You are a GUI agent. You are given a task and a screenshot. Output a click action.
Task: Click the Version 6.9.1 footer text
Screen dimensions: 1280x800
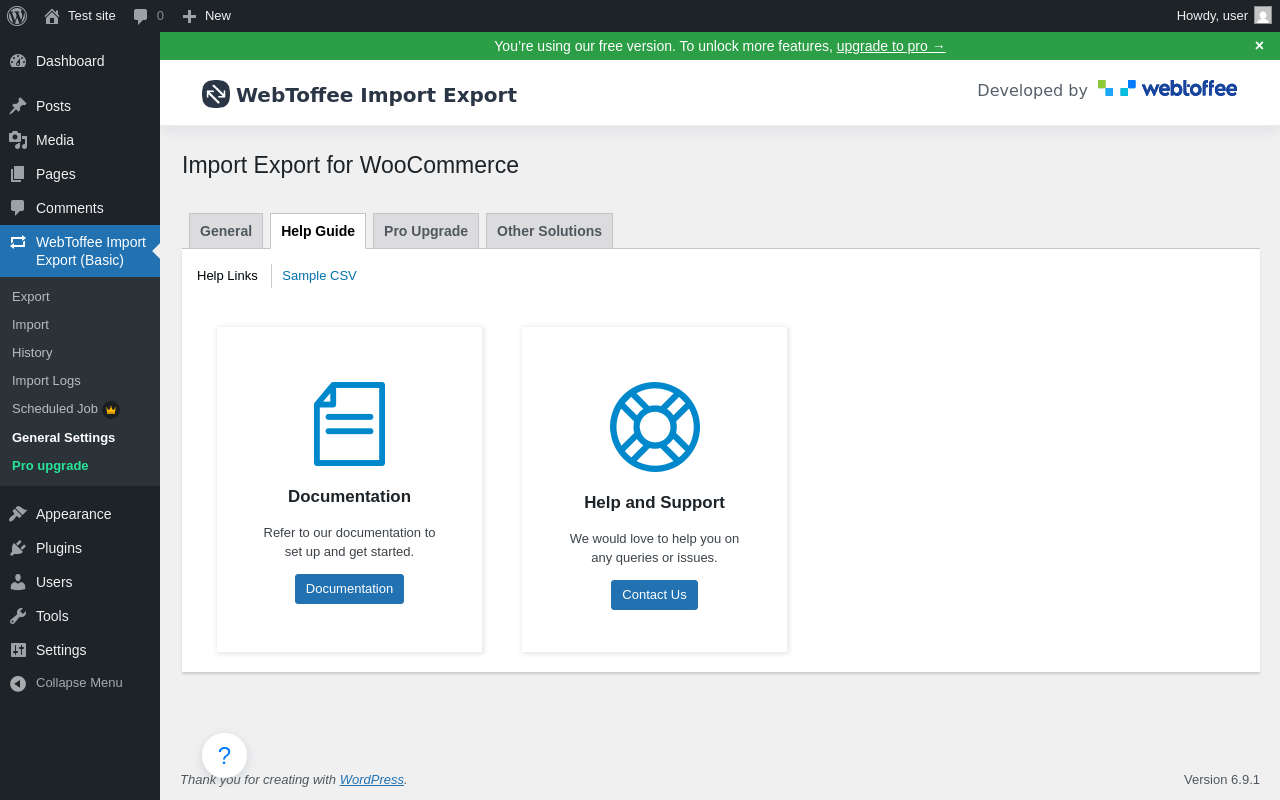pyautogui.click(x=1222, y=780)
